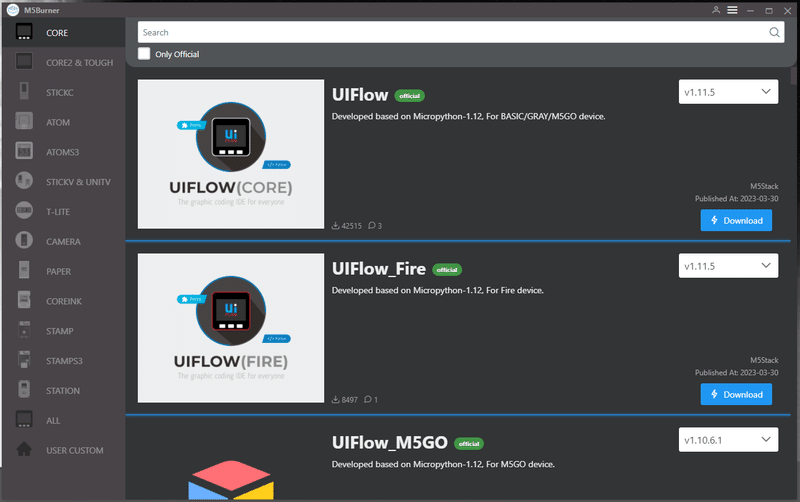Open the hamburger menu icon
Image resolution: width=800 pixels, height=502 pixels.
[732, 10]
